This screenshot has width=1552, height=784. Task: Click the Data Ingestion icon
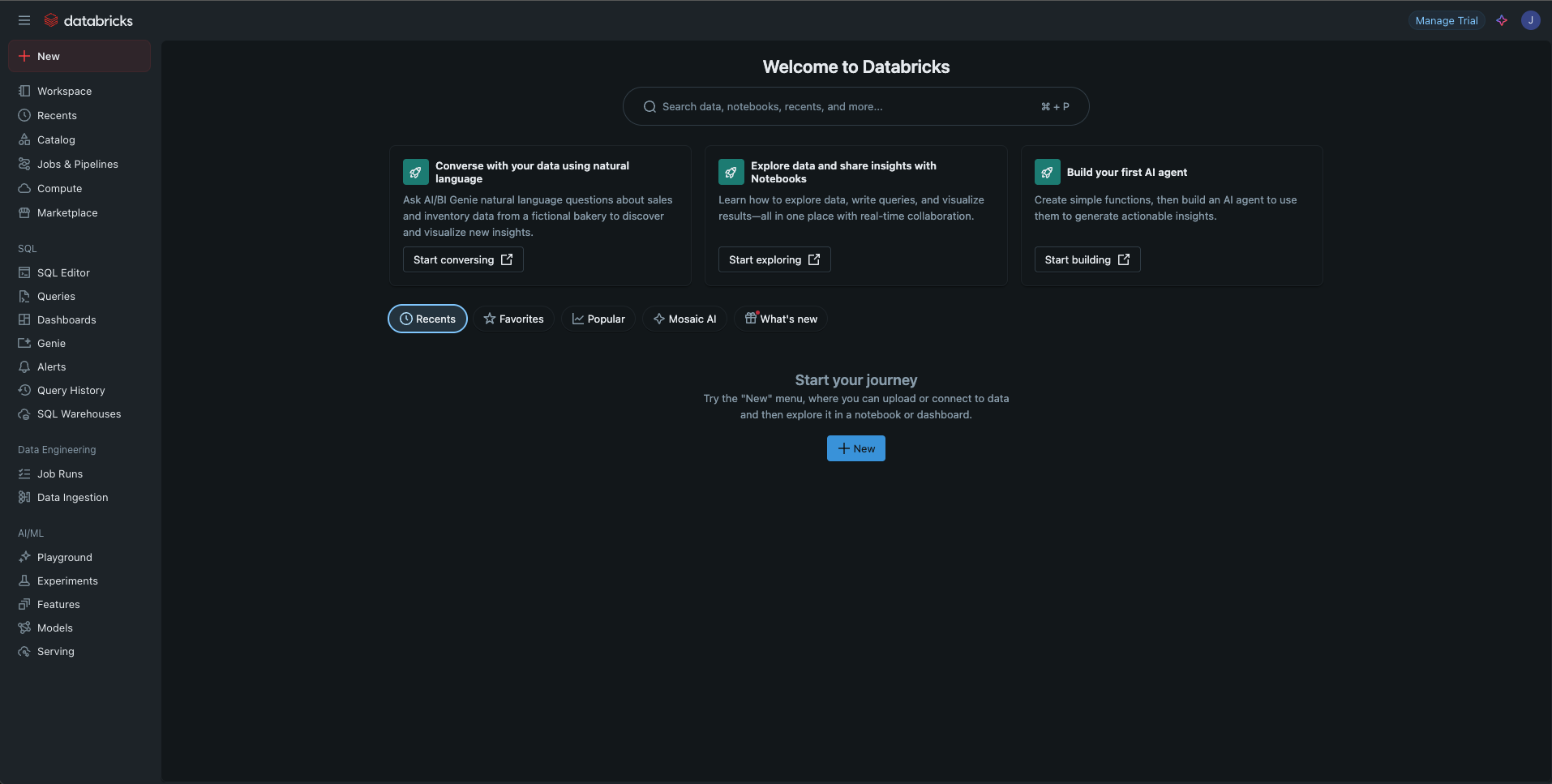coord(24,497)
